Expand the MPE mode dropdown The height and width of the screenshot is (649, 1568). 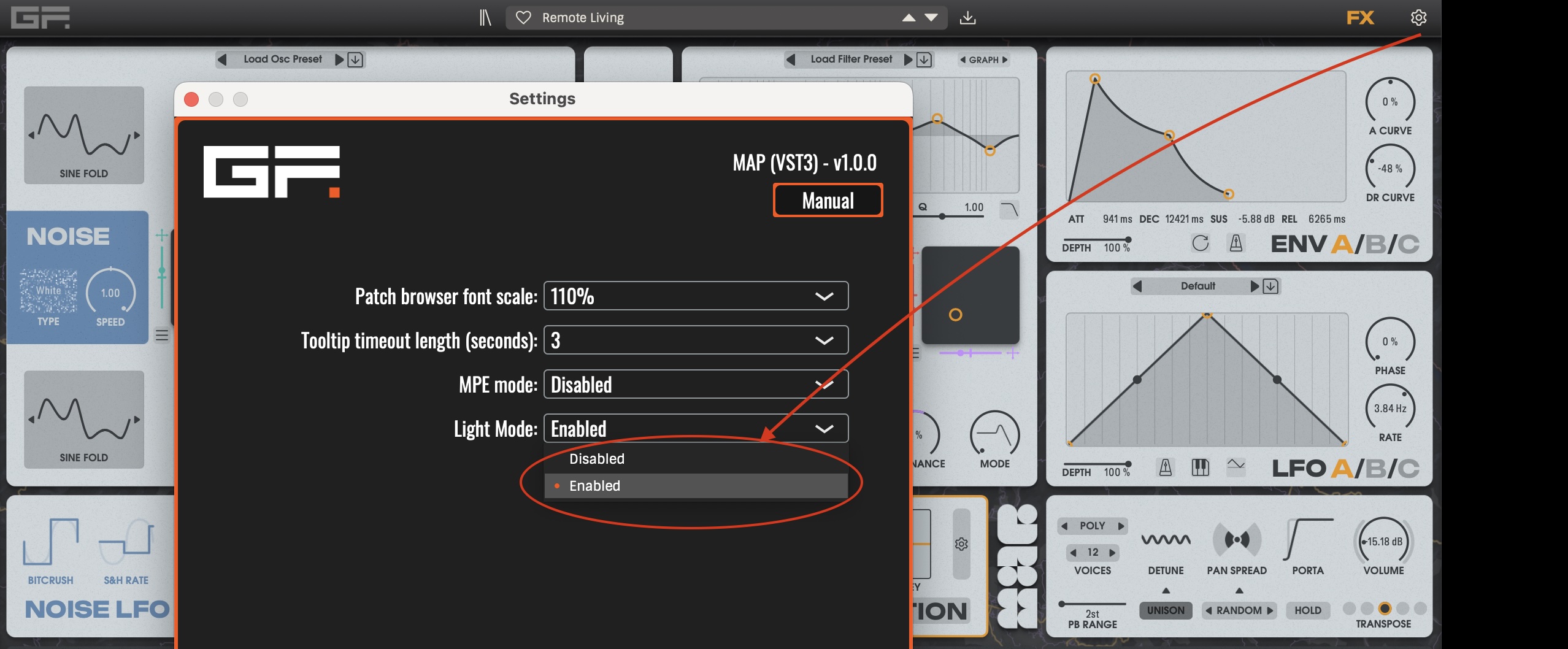pos(696,385)
